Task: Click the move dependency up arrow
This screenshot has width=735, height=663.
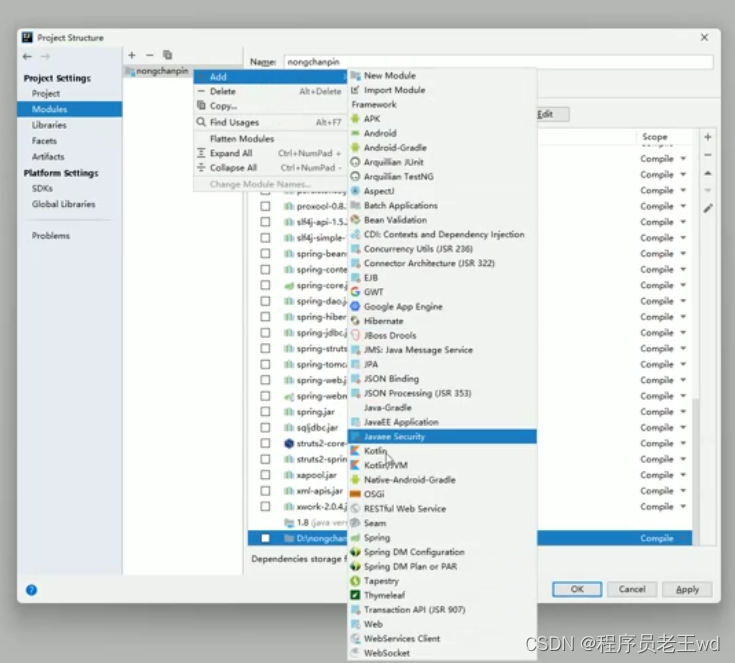Action: 708,173
